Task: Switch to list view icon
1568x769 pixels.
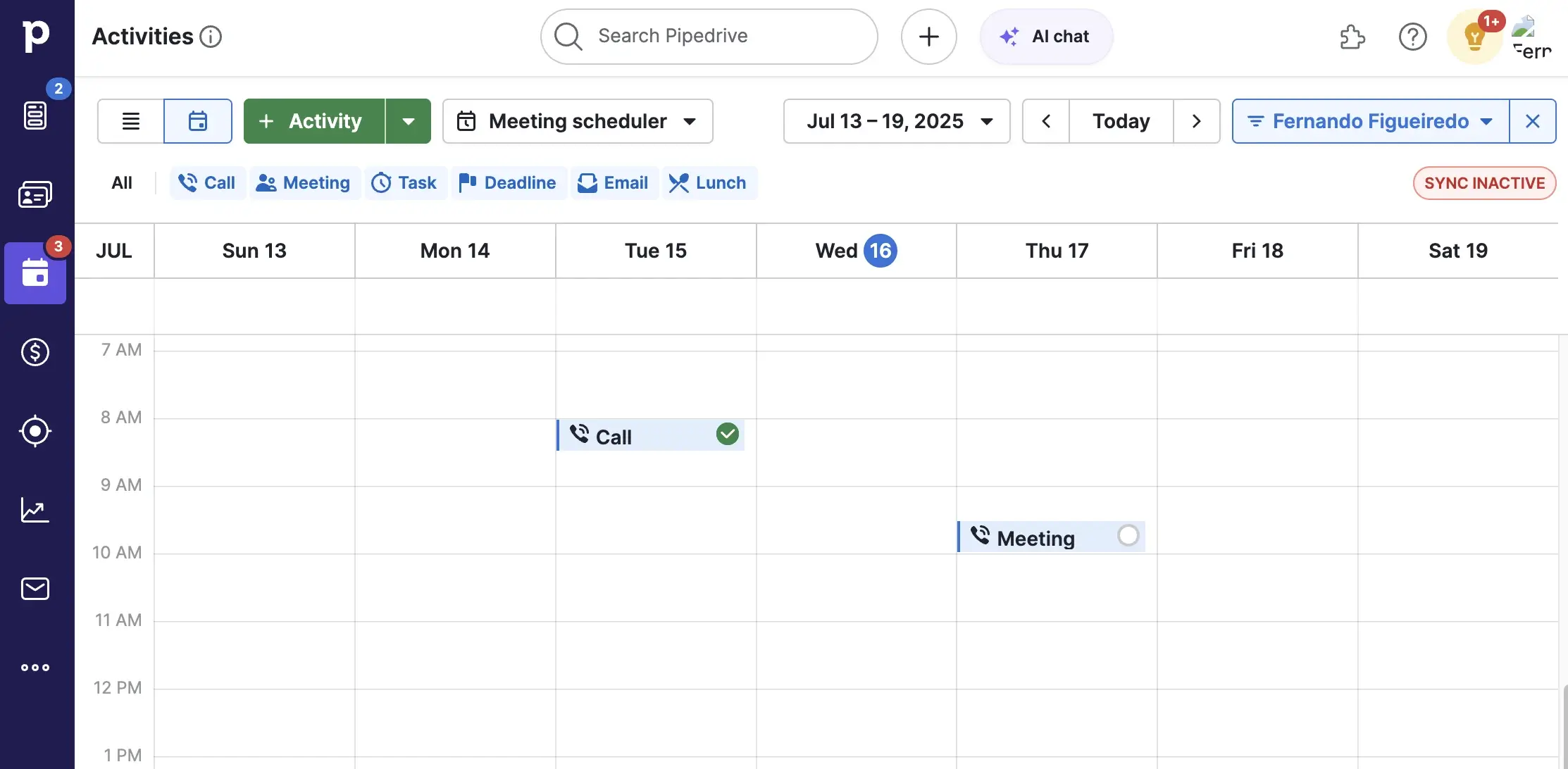Action: pyautogui.click(x=131, y=121)
